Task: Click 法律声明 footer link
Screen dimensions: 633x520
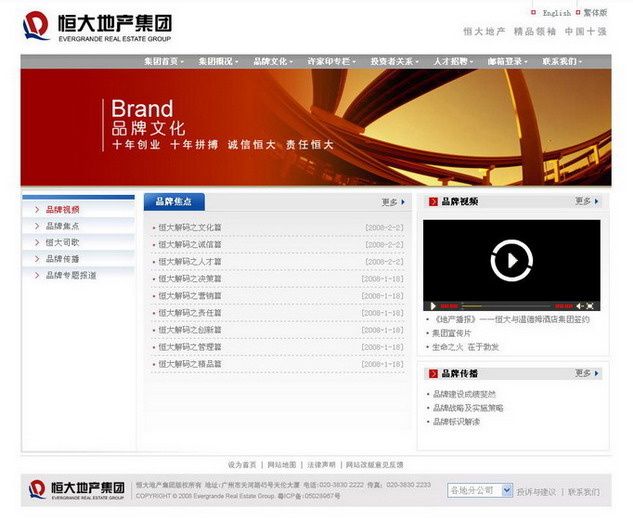Action: coord(321,465)
